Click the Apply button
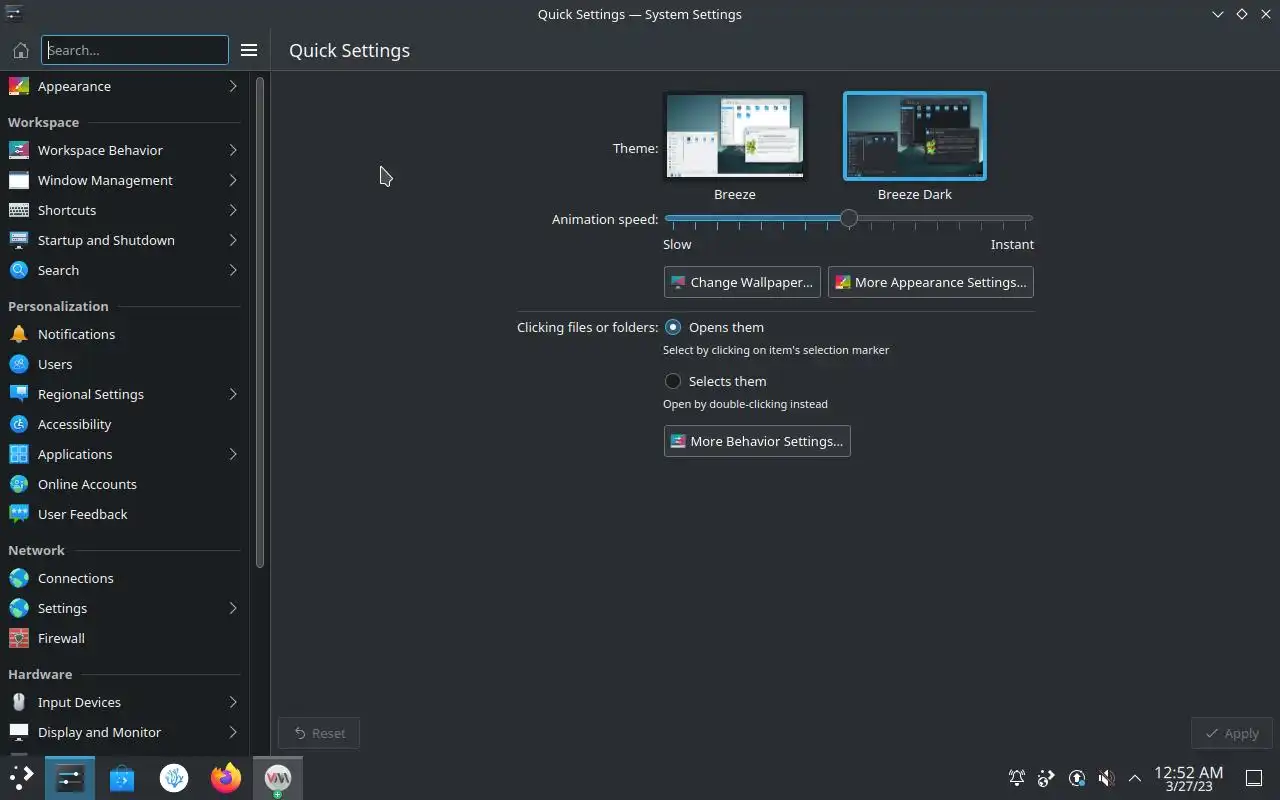The width and height of the screenshot is (1280, 800). 1232,733
